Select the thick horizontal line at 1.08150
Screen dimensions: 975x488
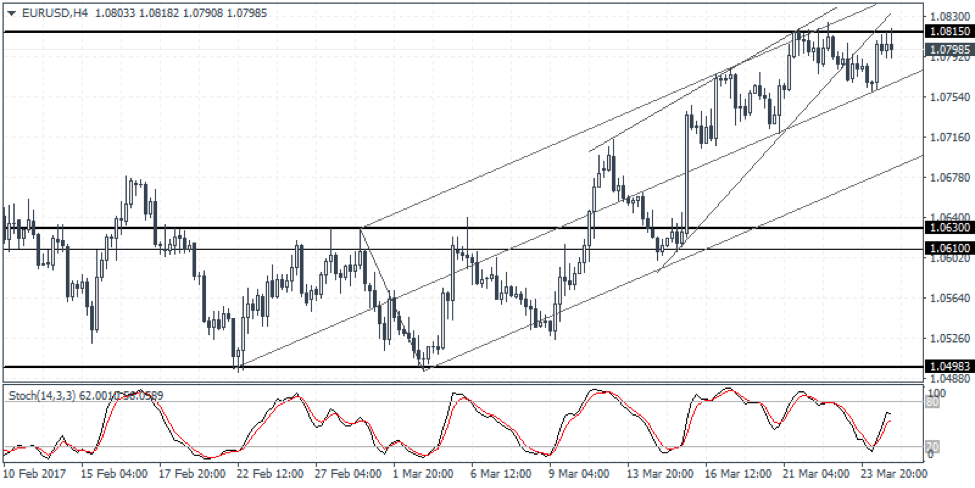click(400, 33)
